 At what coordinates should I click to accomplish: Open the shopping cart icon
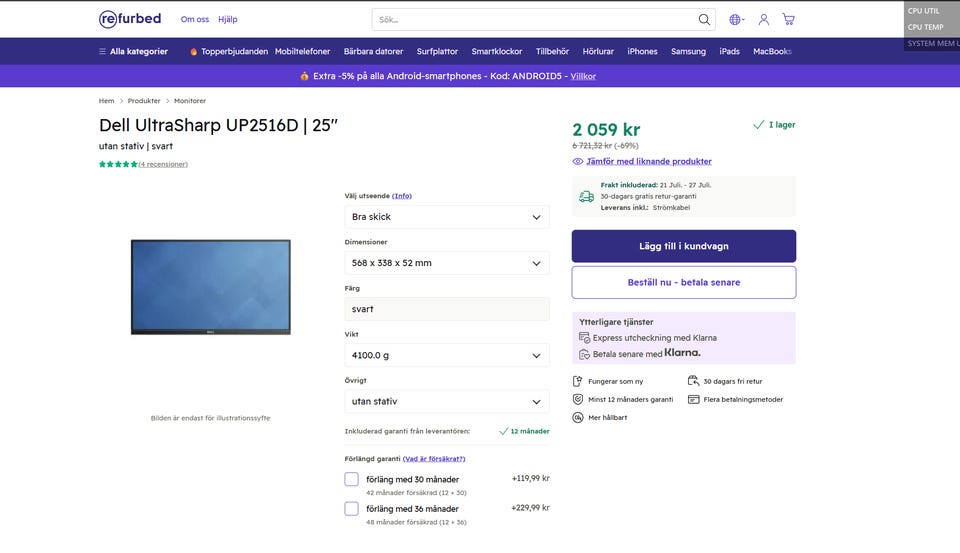(x=789, y=20)
